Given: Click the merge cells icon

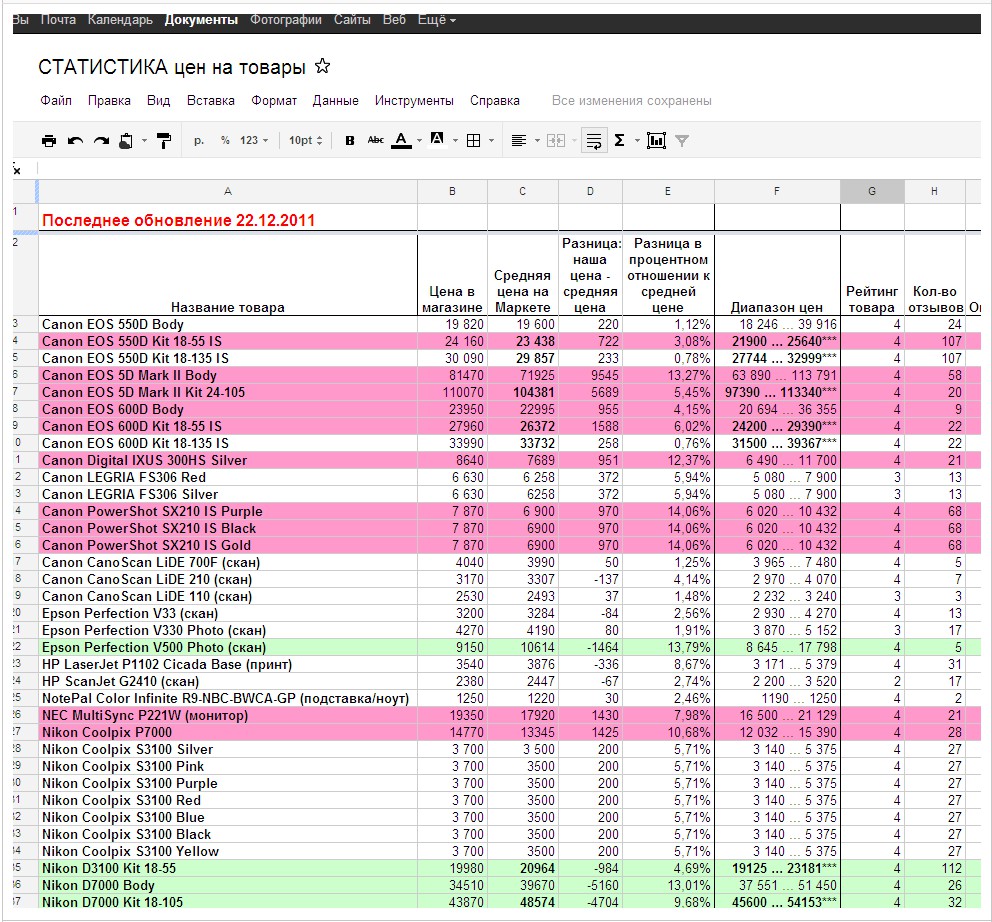Looking at the screenshot, I should coord(556,140).
